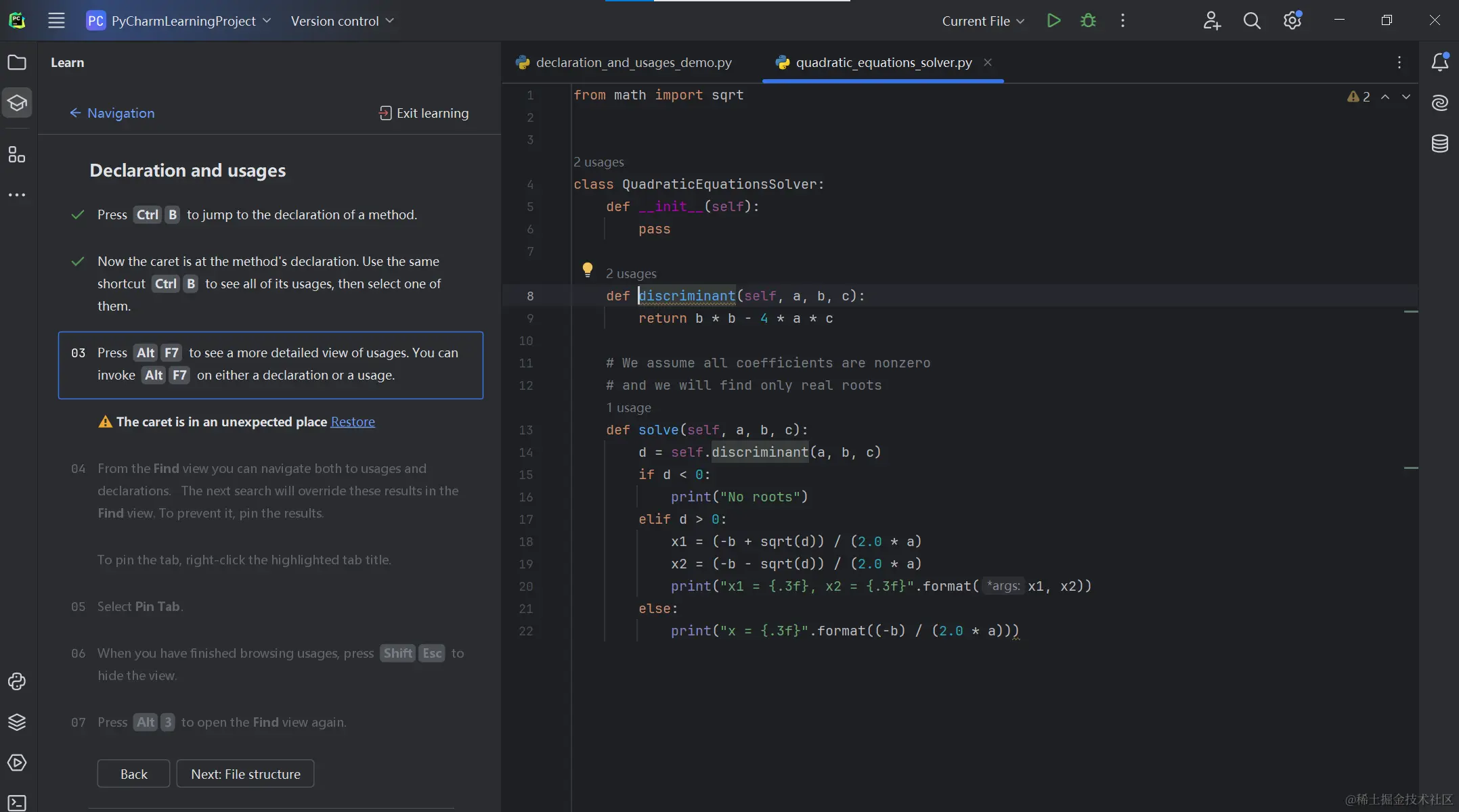
Task: Open more run actions menu
Action: (x=1123, y=20)
